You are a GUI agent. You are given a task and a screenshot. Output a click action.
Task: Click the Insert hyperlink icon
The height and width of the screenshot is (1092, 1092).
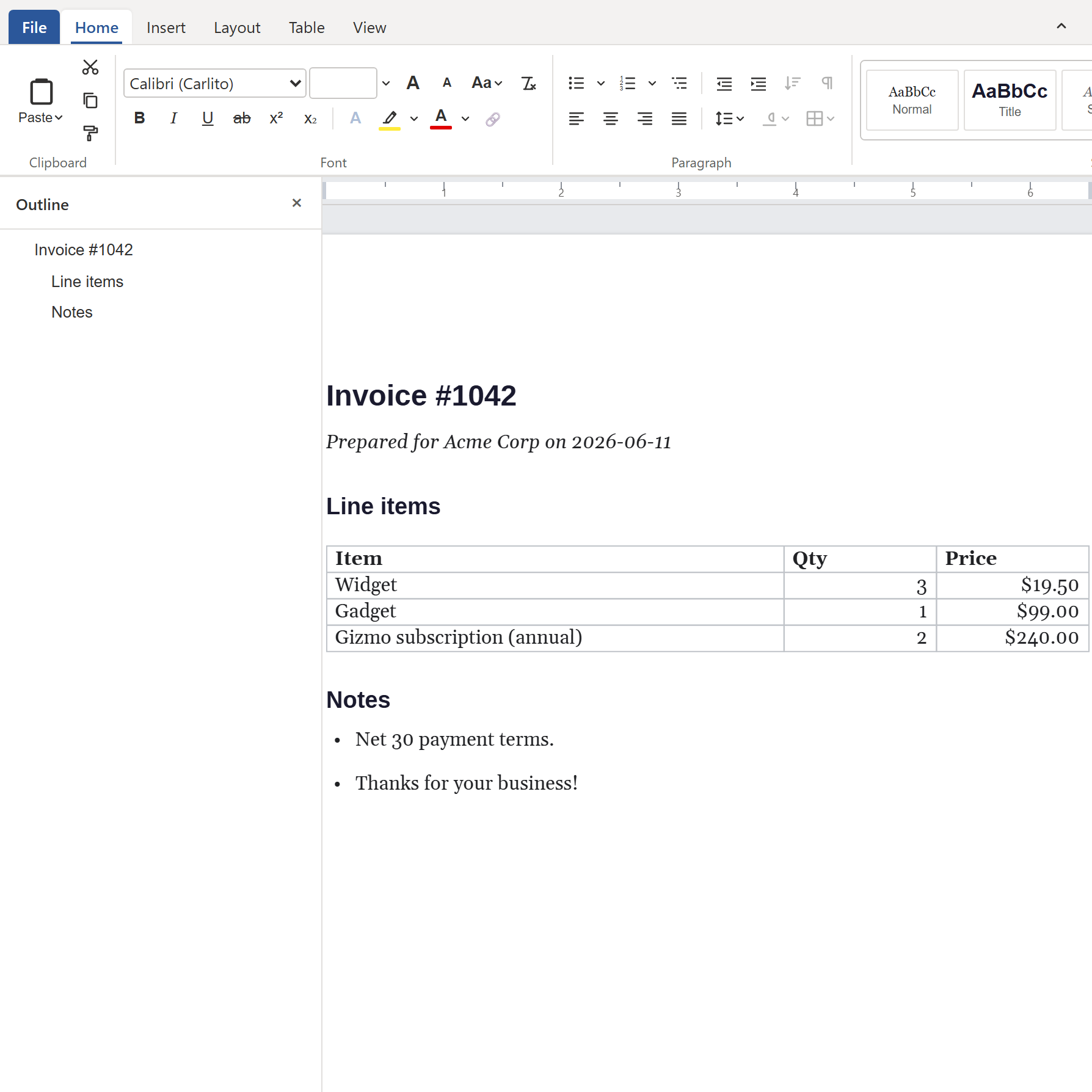coord(493,119)
